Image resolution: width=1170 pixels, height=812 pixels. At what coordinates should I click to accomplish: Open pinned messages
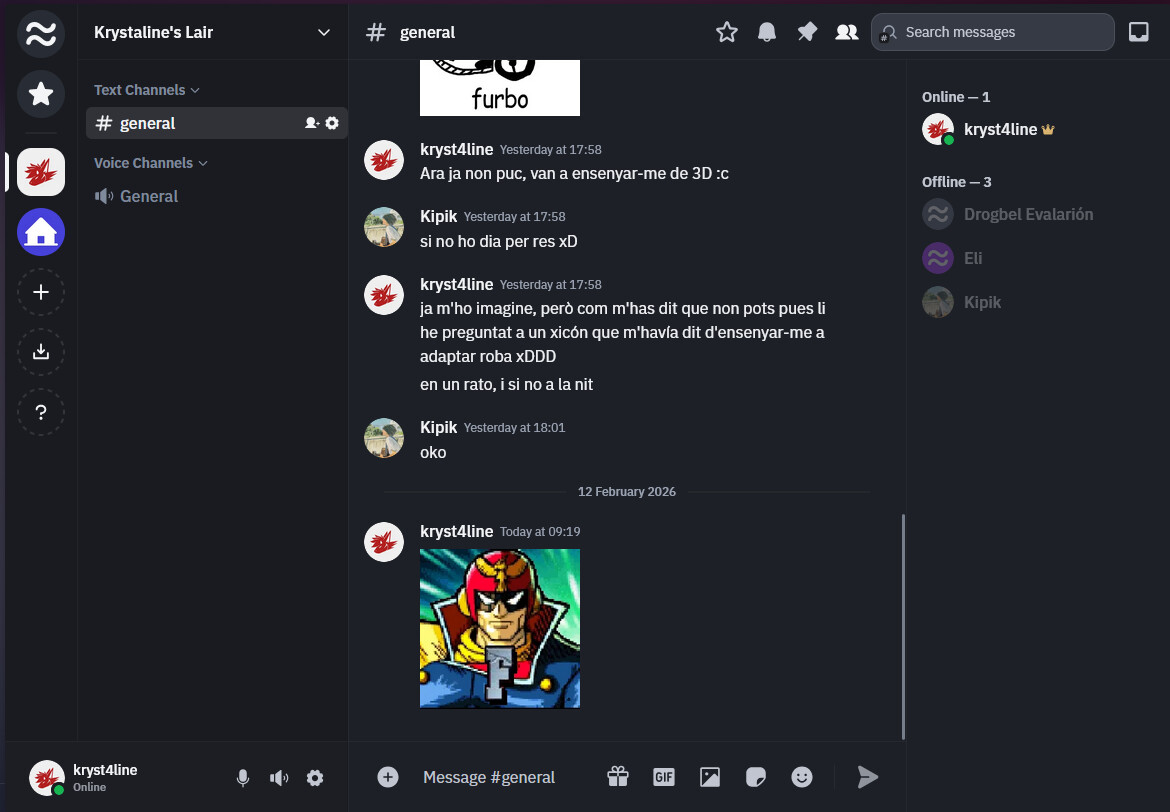pyautogui.click(x=806, y=32)
